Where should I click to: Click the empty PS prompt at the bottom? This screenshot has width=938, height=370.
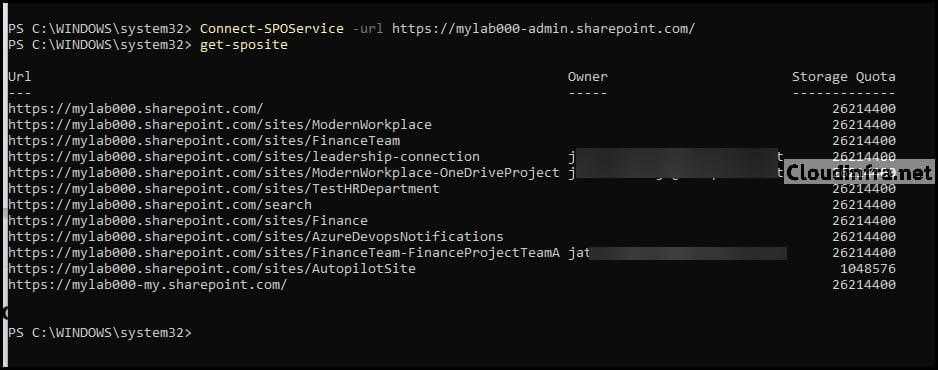click(x=100, y=332)
